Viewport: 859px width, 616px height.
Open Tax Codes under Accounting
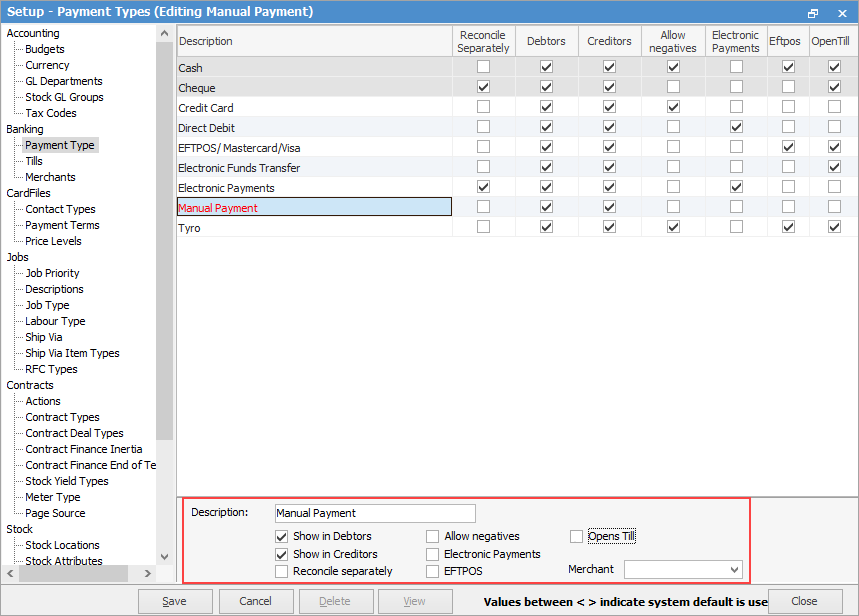point(50,113)
